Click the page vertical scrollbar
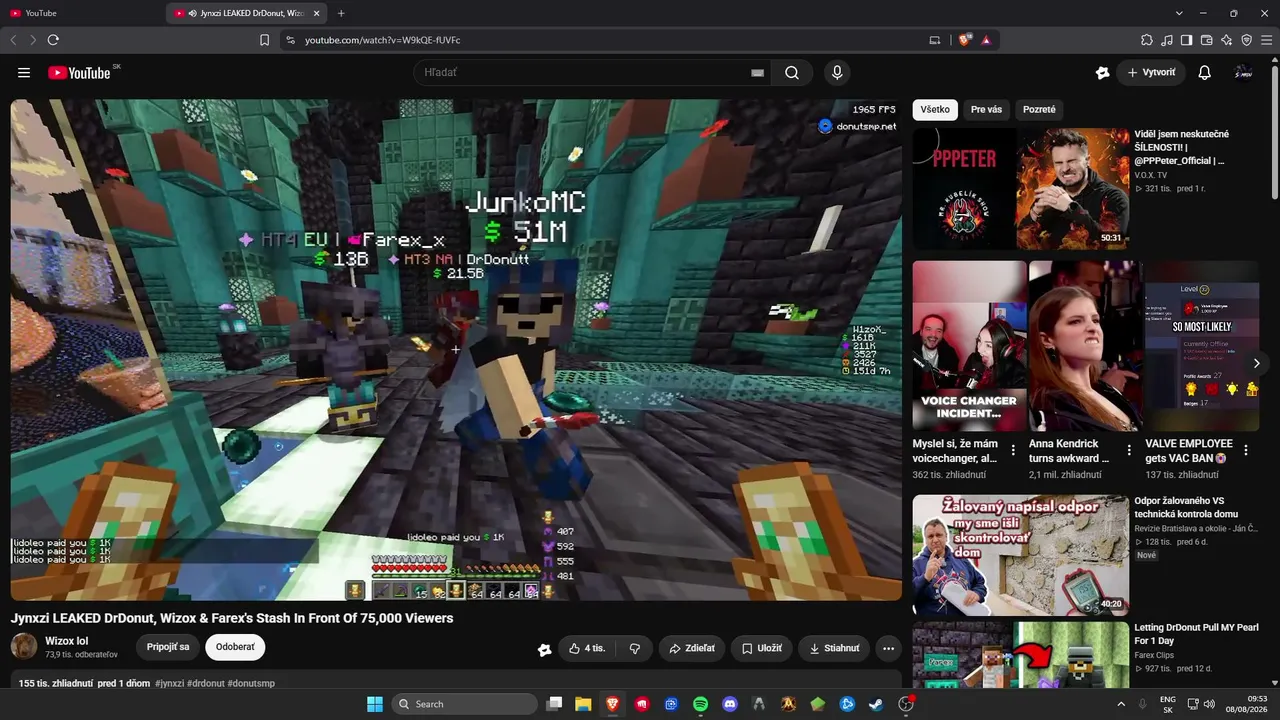 1274,130
